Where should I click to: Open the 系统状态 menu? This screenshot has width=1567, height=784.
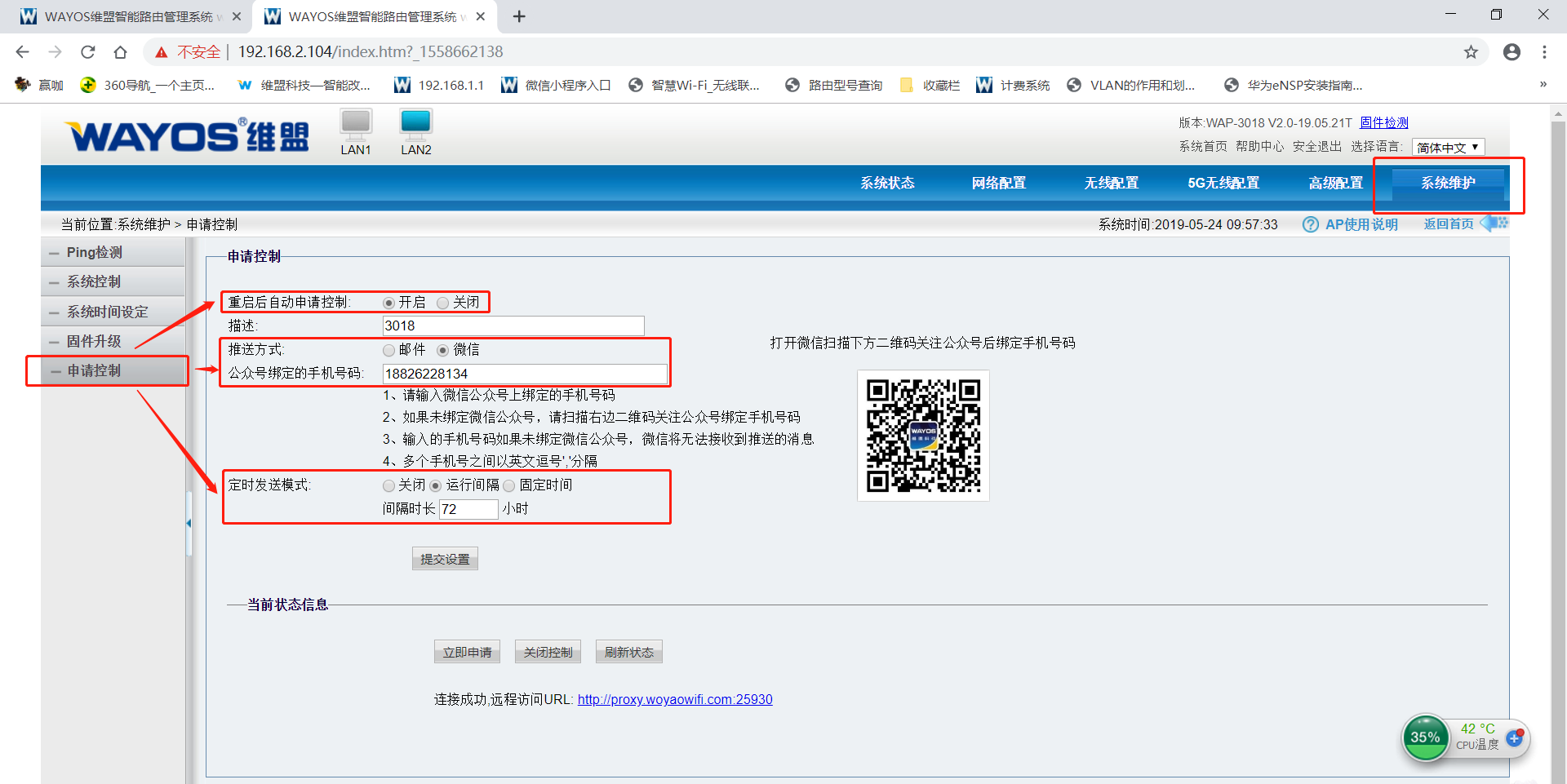tap(887, 183)
